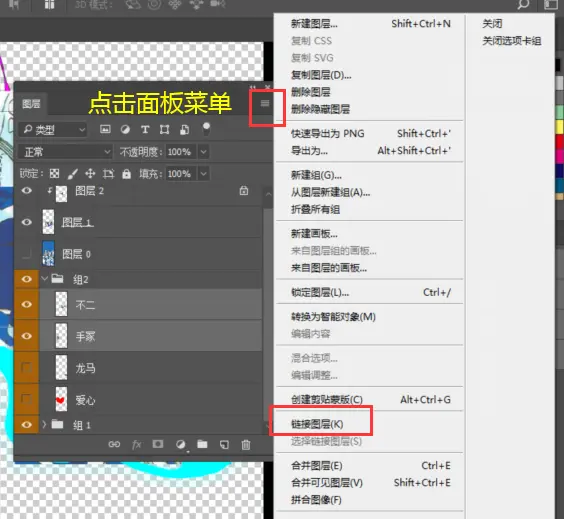Image resolution: width=564 pixels, height=519 pixels.
Task: Filter layers by pixel layer icon
Action: pyautogui.click(x=105, y=129)
